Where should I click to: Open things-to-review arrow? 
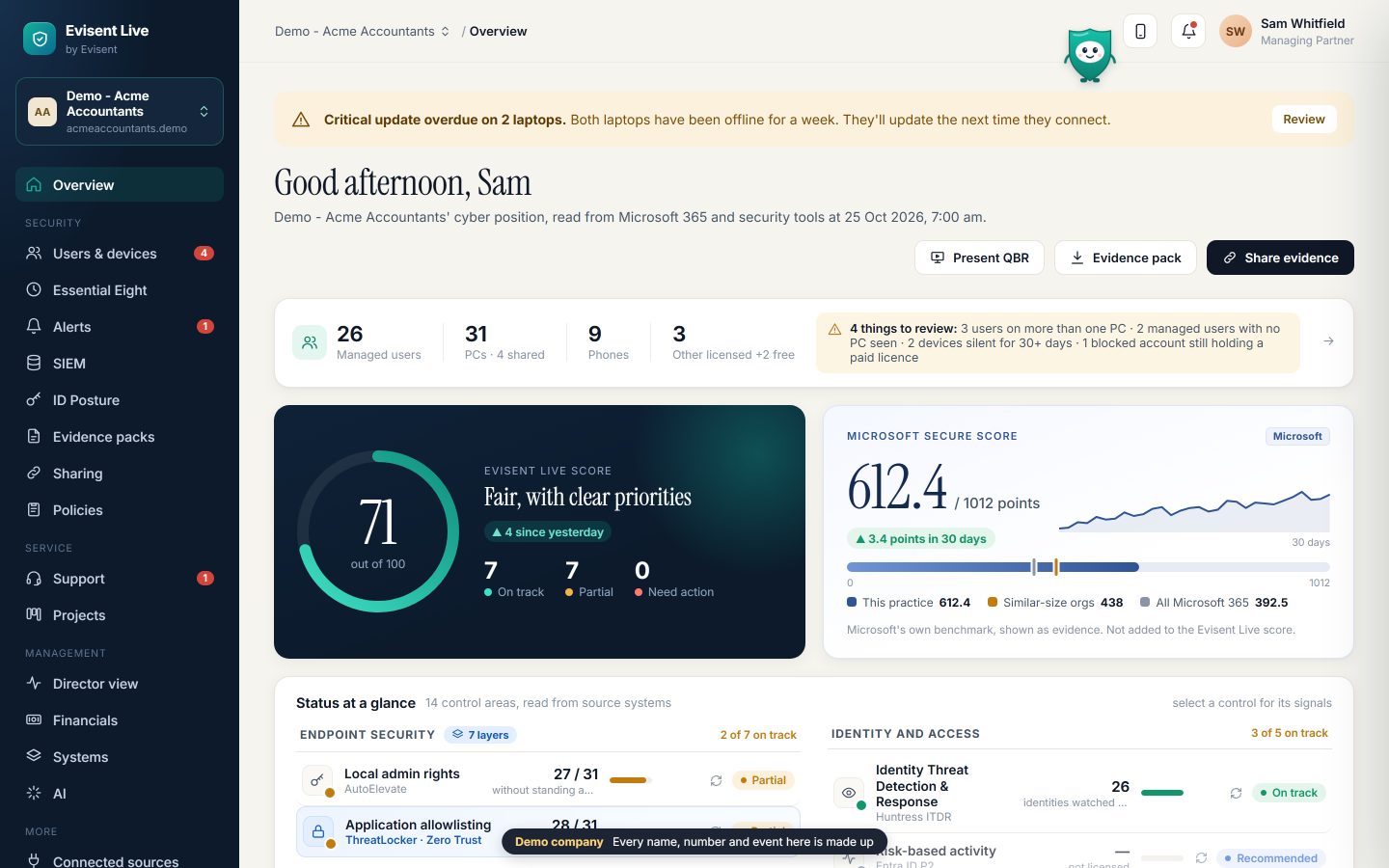(1328, 341)
